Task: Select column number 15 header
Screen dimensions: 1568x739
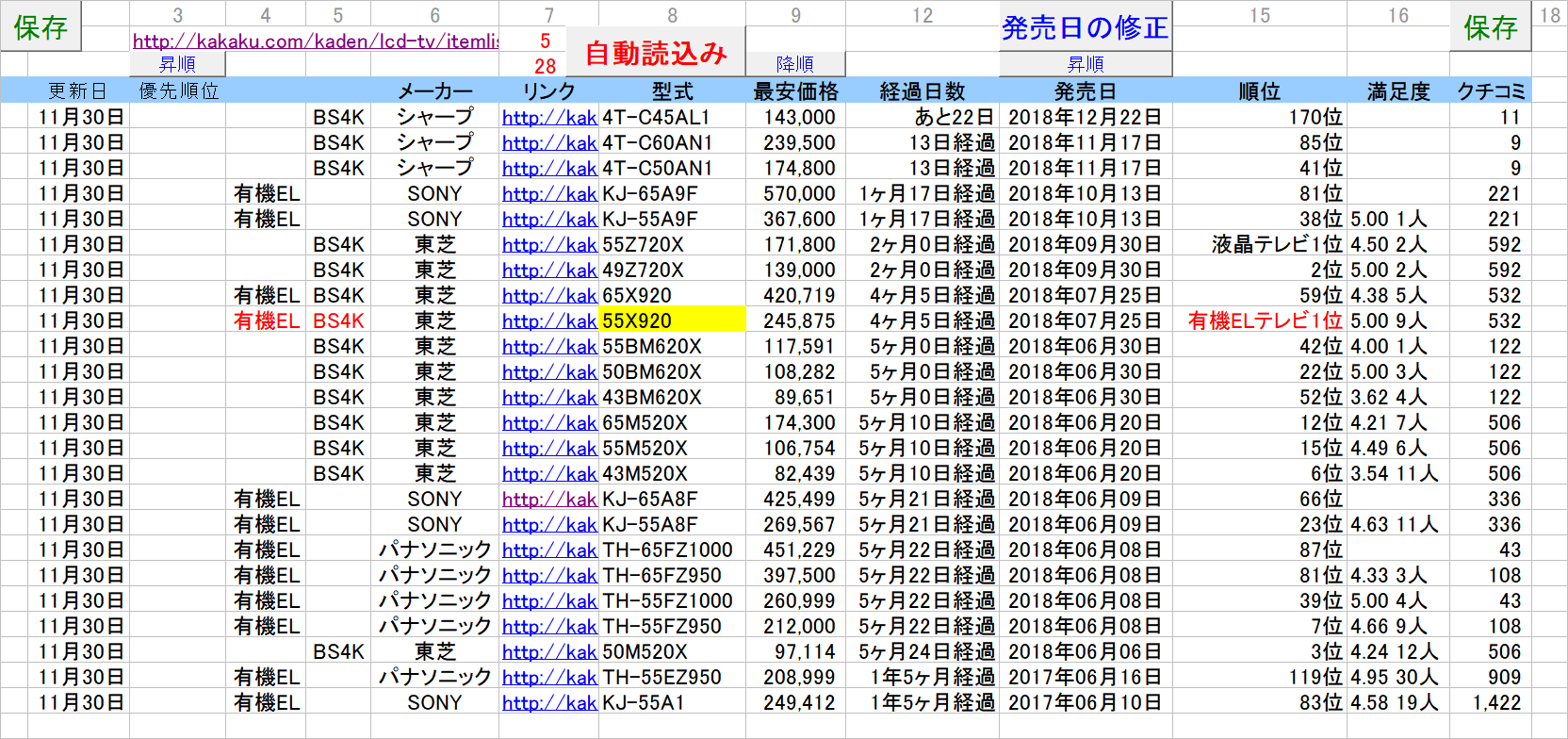Action: [1260, 15]
